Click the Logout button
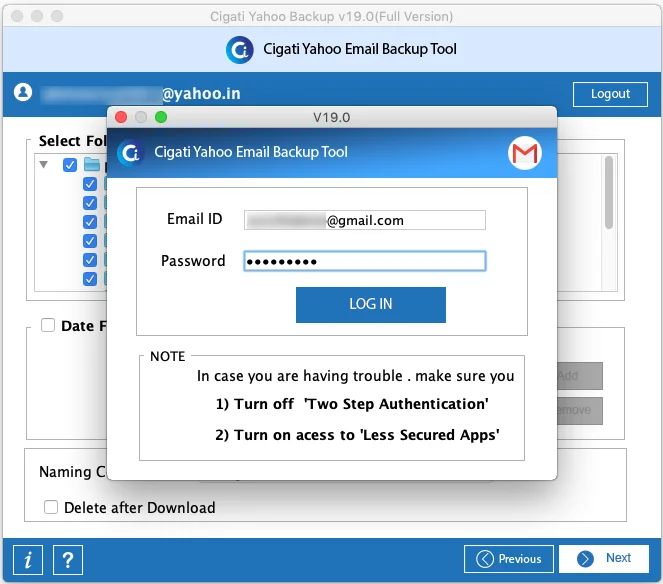The image size is (663, 584). click(610, 94)
